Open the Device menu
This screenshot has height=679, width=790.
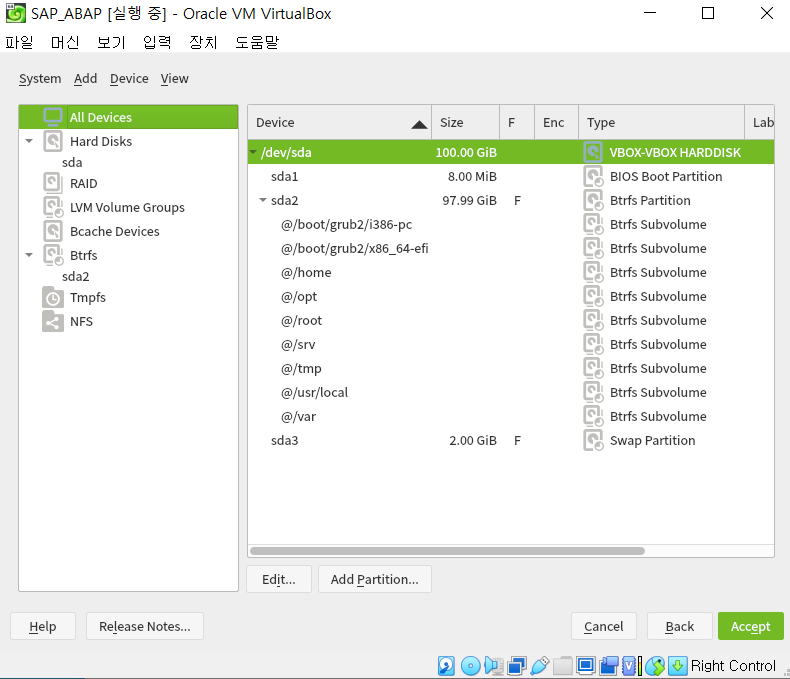(129, 79)
